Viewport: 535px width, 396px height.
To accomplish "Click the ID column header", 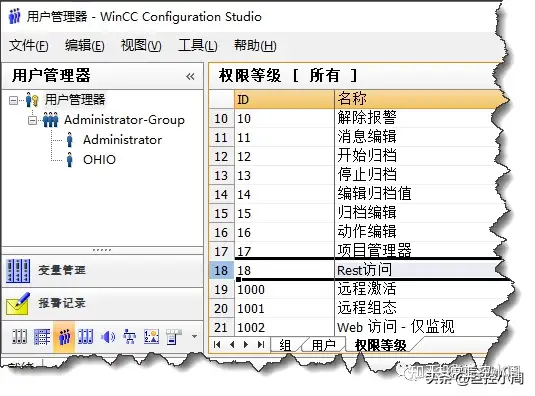I will tap(284, 100).
